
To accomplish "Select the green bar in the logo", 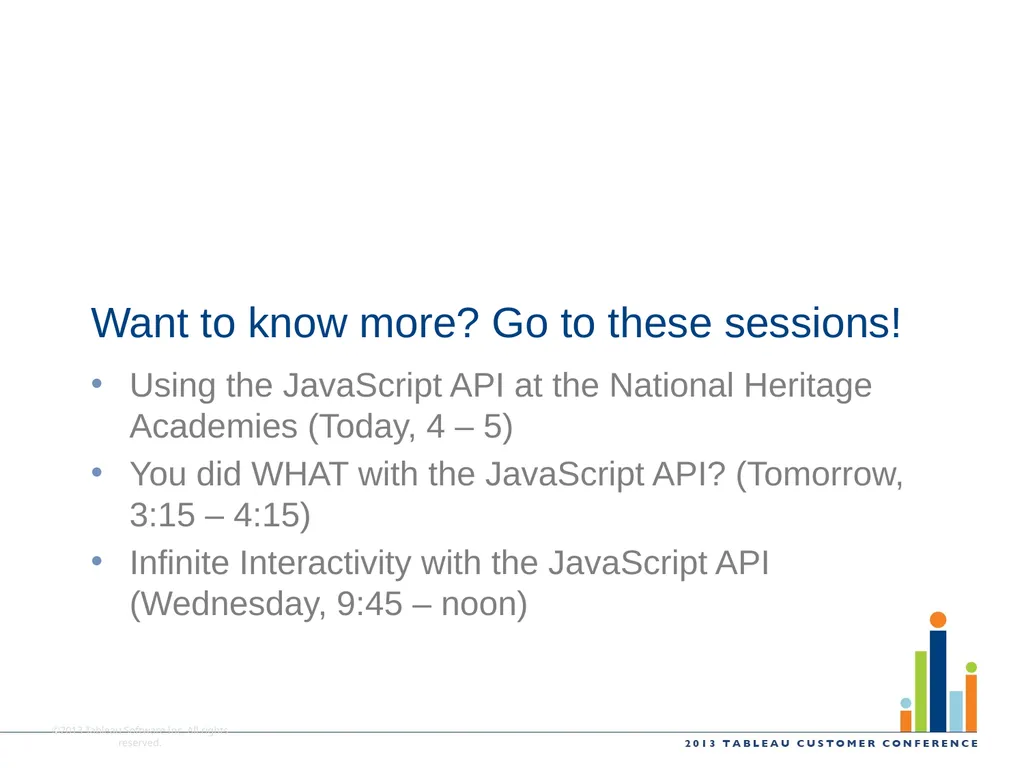I will pyautogui.click(x=921, y=691).
